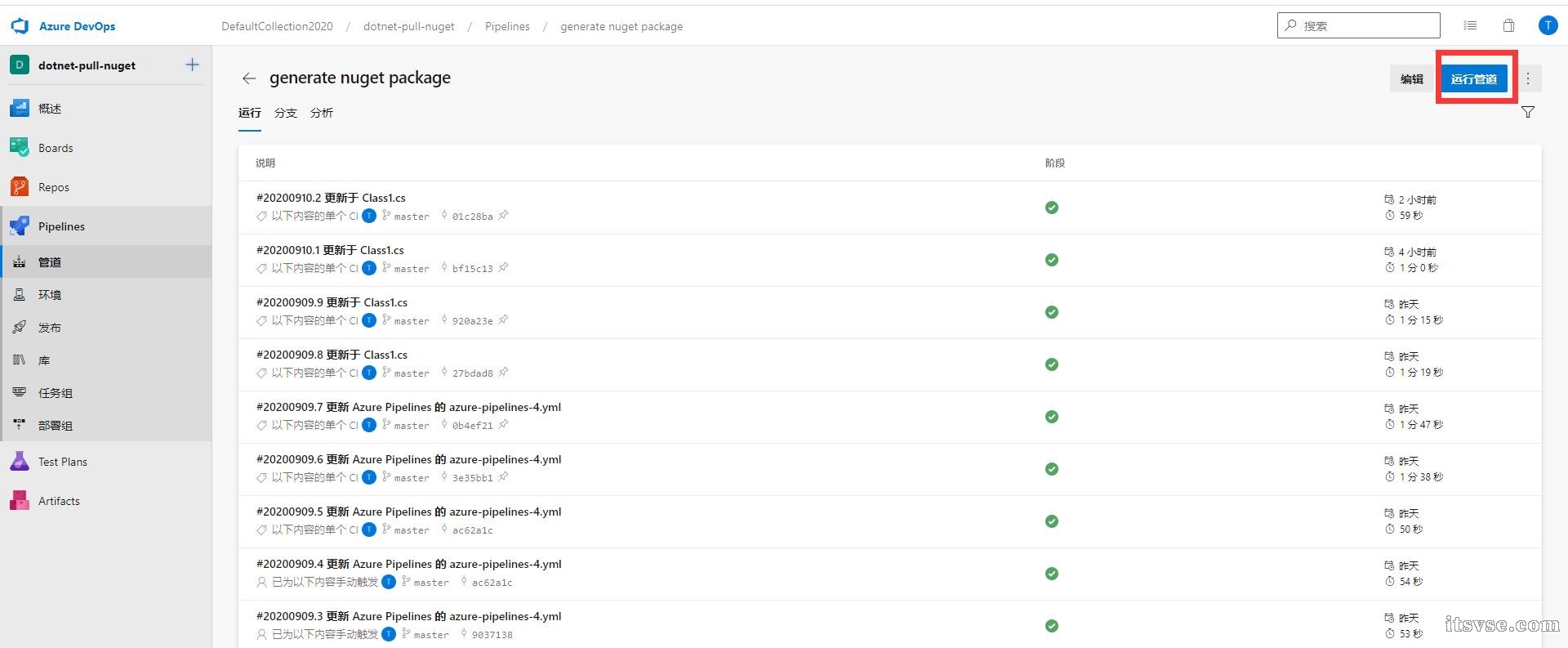Open the Boards icon in sidebar
Image resolution: width=1568 pixels, height=648 pixels.
[x=20, y=148]
